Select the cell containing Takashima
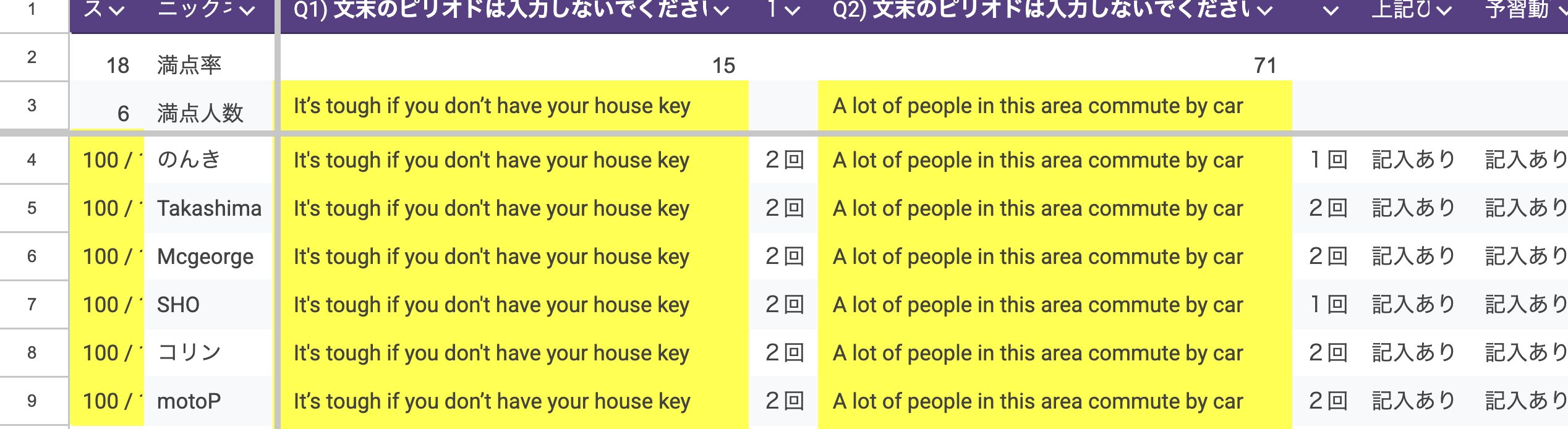Image resolution: width=1568 pixels, height=429 pixels. [x=209, y=208]
